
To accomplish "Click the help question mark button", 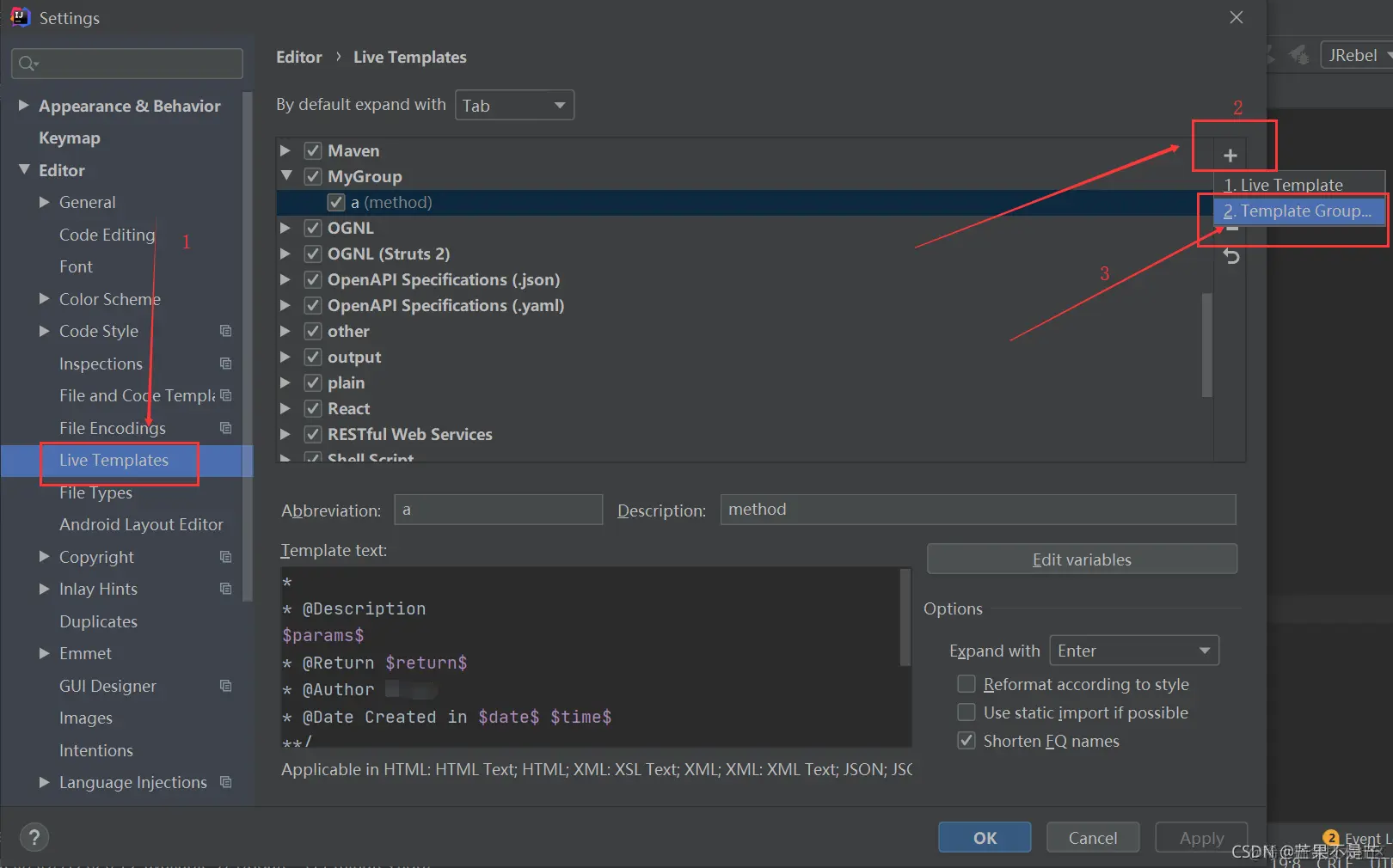I will pyautogui.click(x=34, y=837).
